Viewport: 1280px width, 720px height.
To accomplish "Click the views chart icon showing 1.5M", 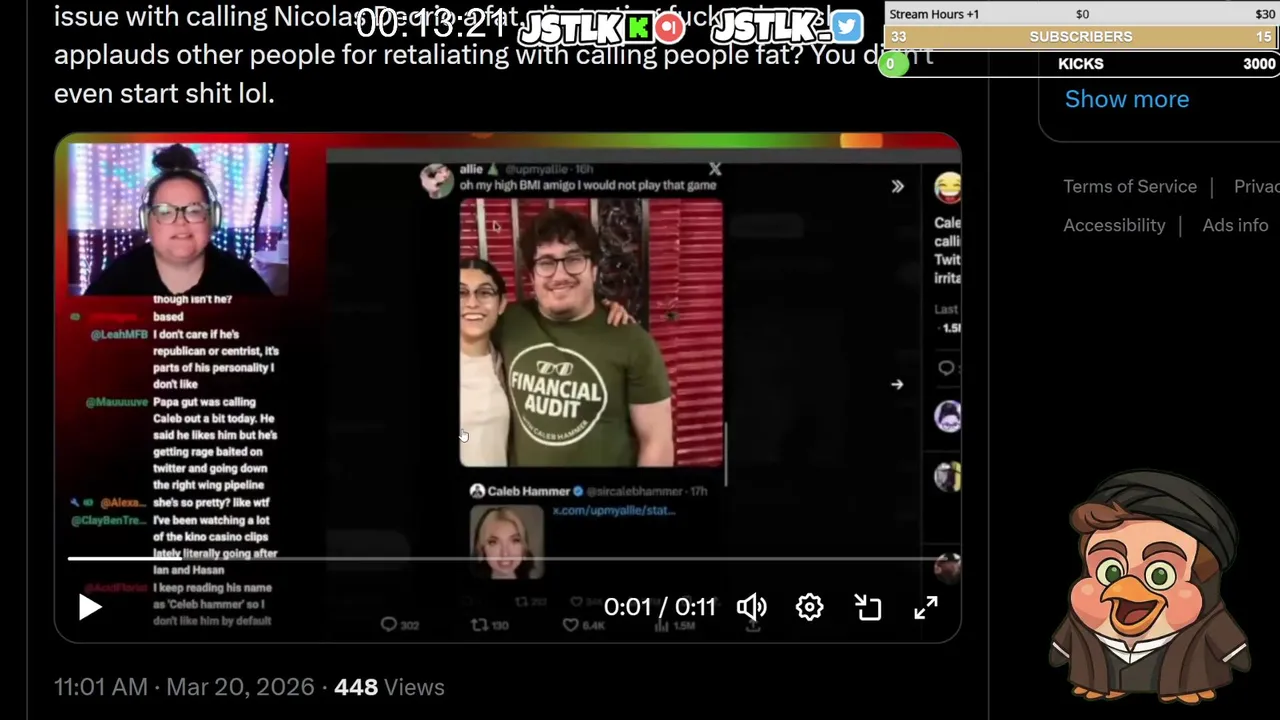I will (x=661, y=626).
